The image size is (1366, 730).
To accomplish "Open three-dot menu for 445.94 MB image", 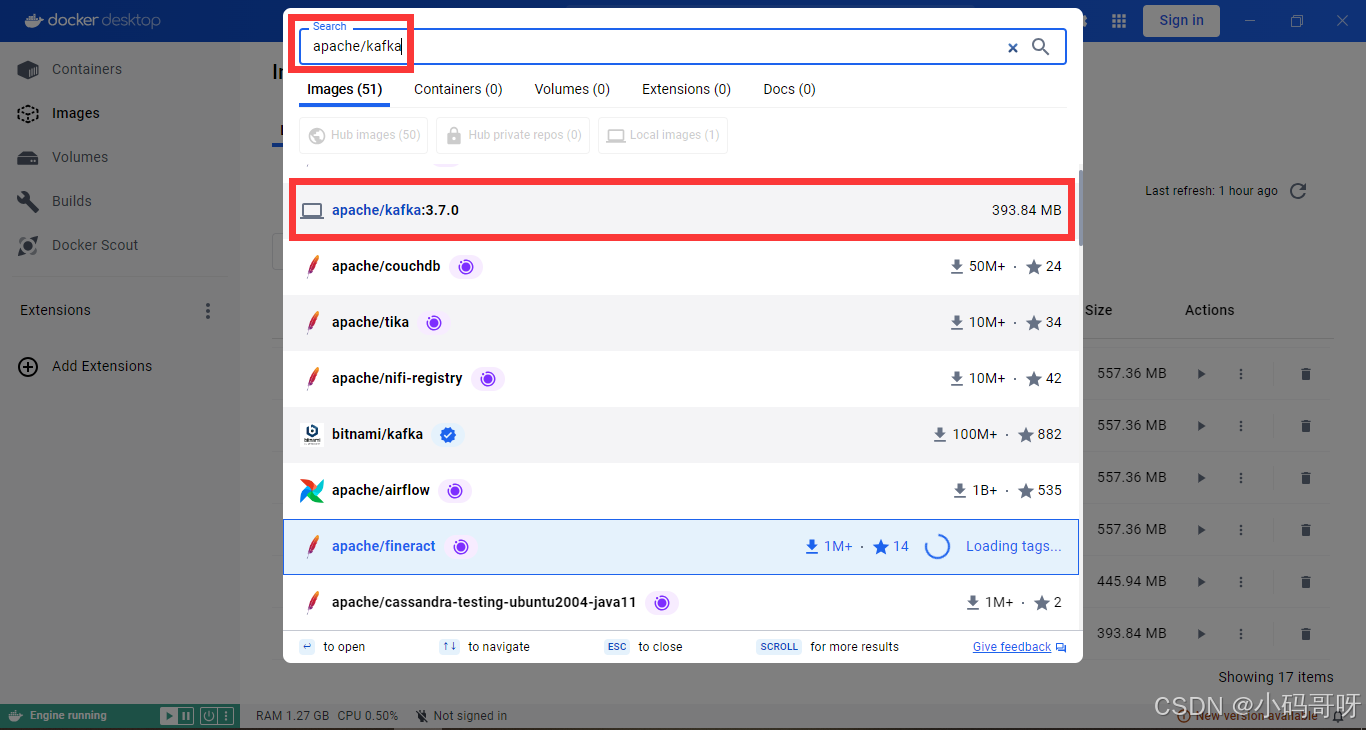I will (x=1241, y=582).
